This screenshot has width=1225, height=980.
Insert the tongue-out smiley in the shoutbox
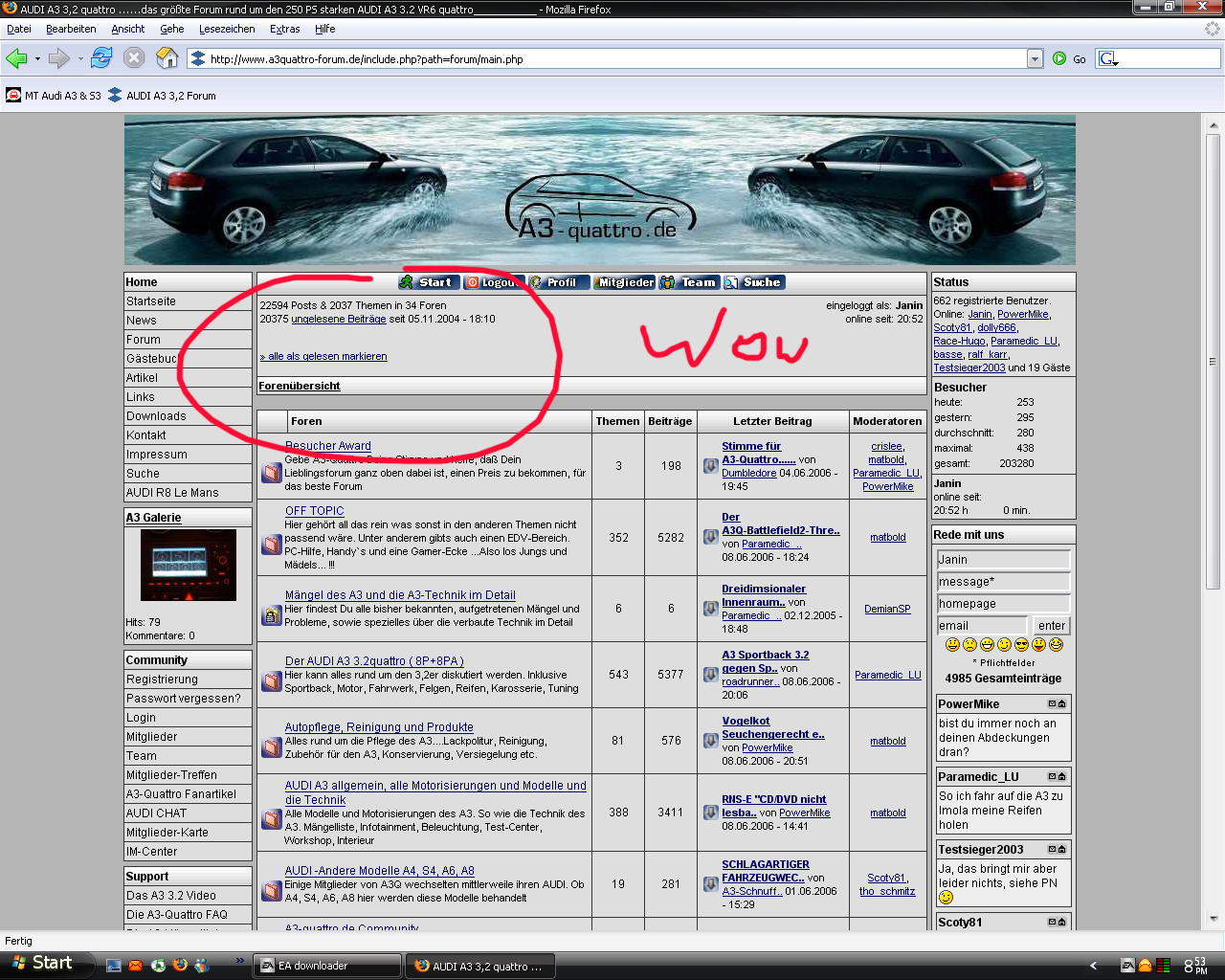(x=1038, y=645)
